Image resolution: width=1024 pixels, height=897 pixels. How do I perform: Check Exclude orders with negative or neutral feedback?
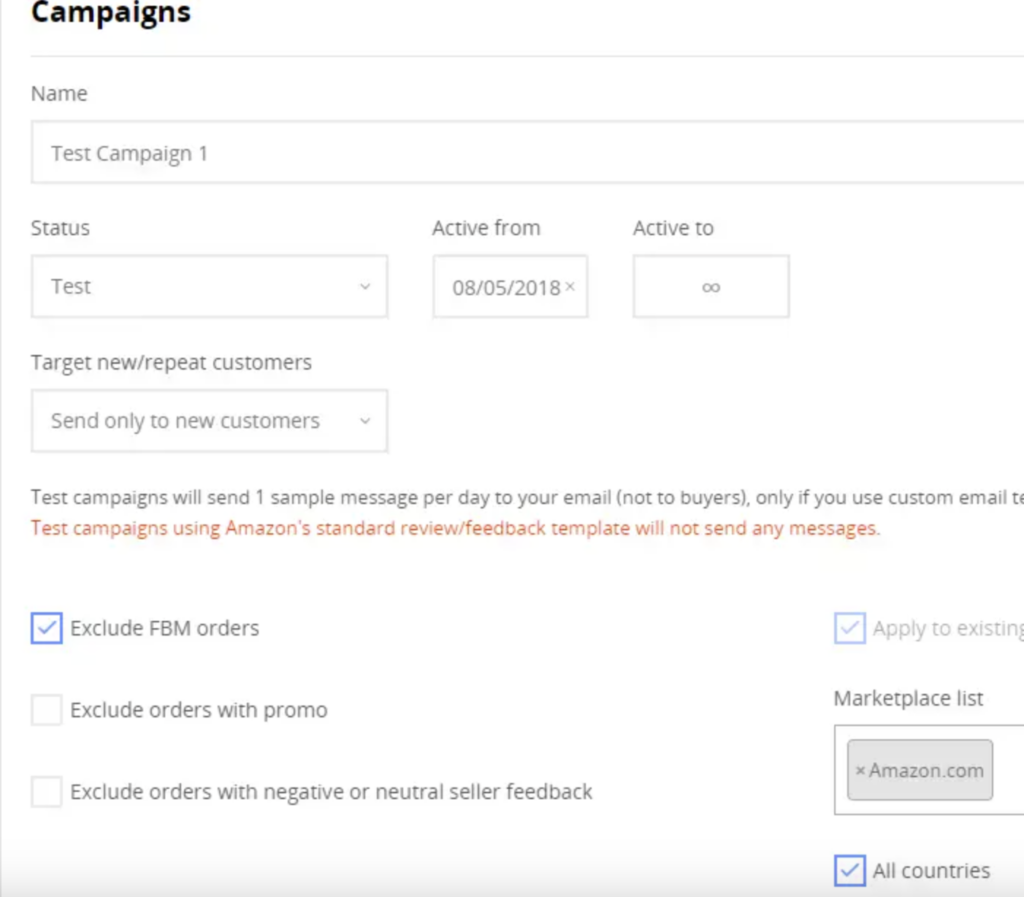click(46, 792)
